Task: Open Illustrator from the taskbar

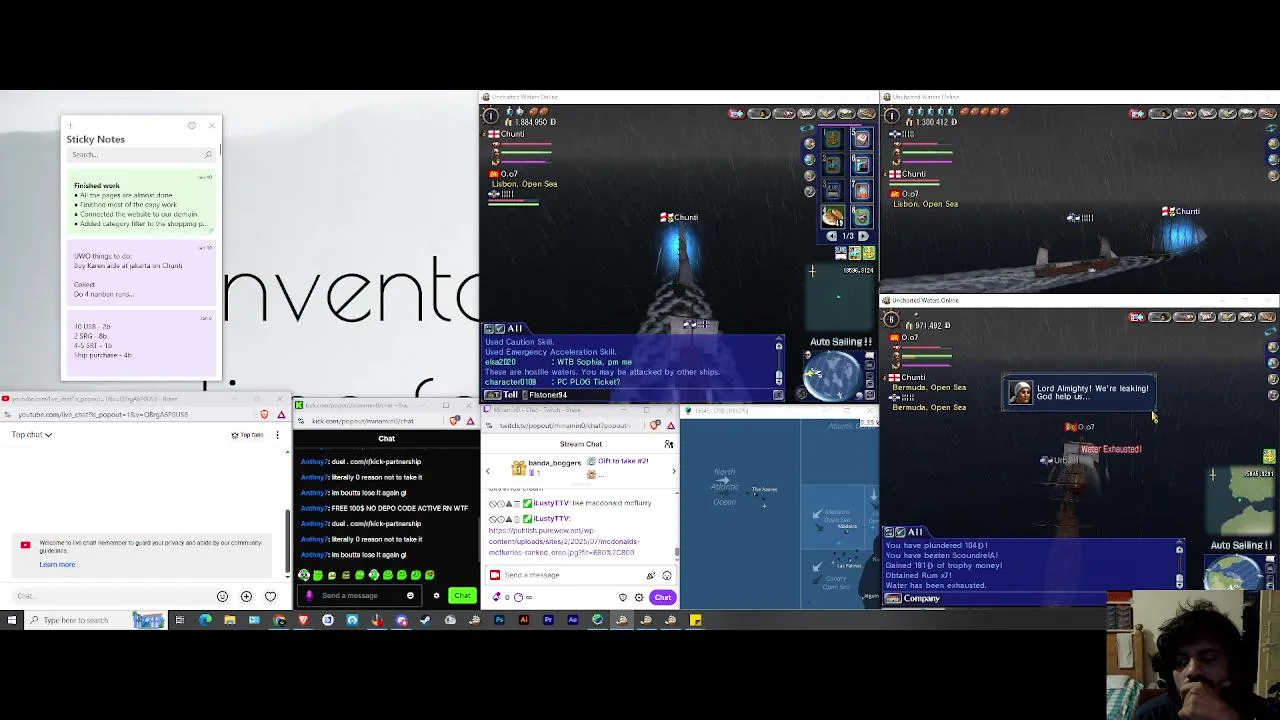Action: [x=523, y=620]
